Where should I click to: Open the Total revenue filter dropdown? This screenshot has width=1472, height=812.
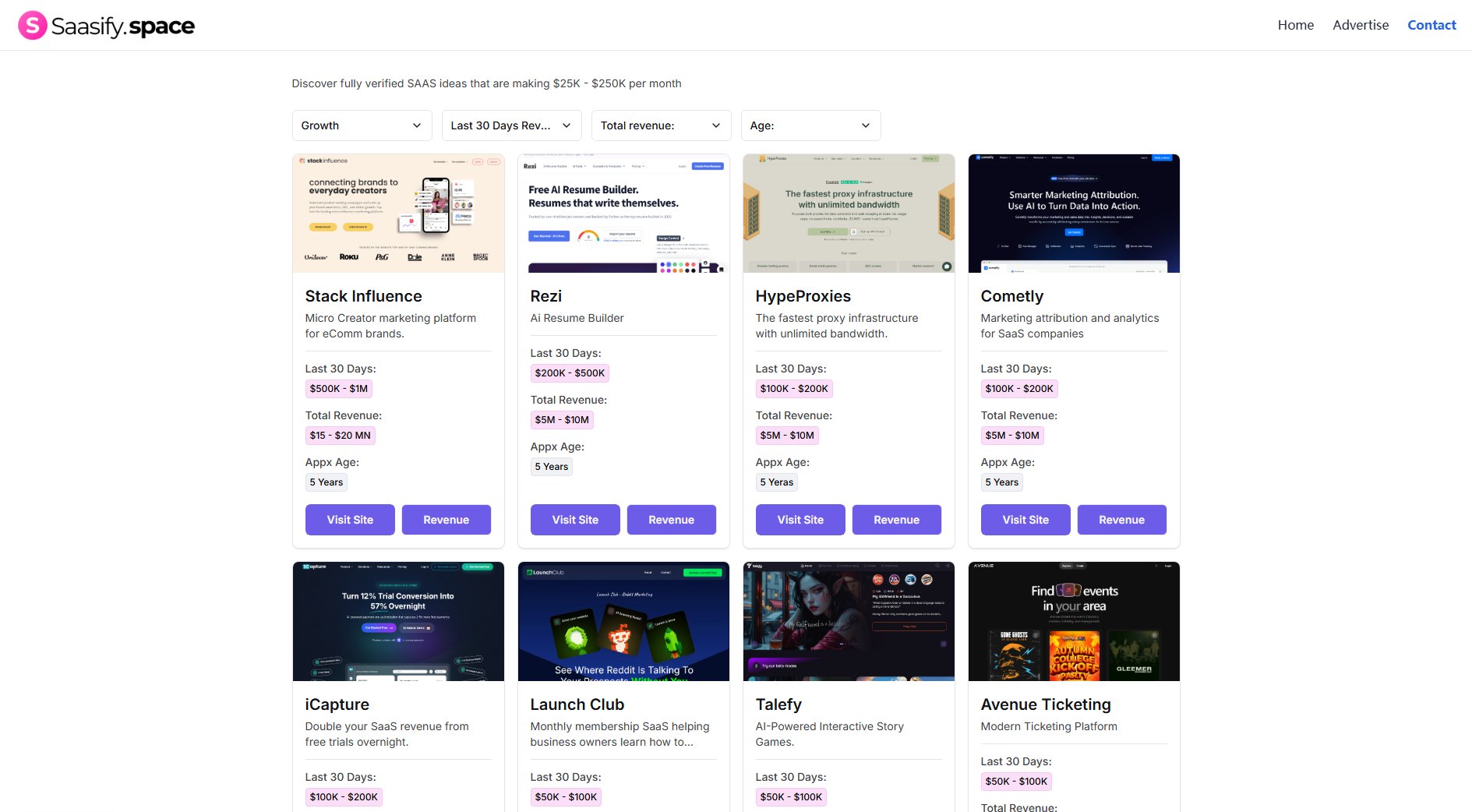pos(661,125)
